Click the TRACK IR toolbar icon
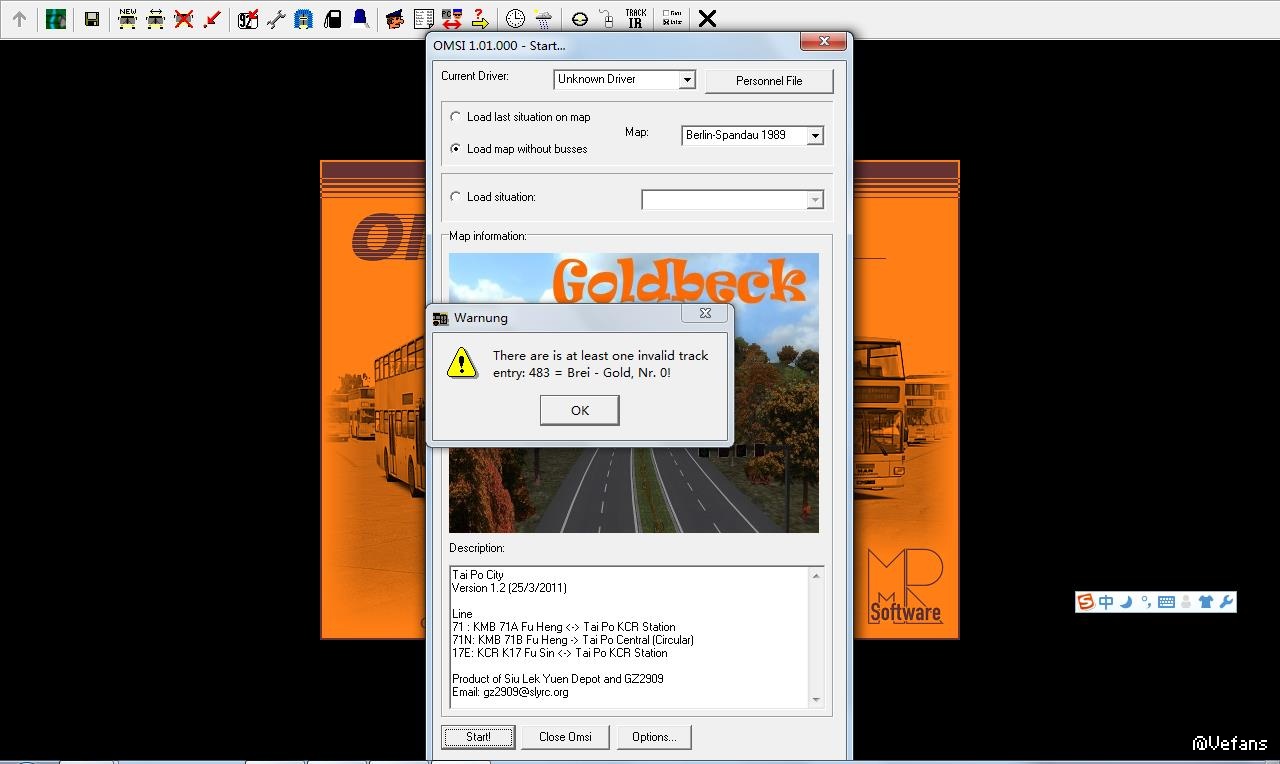This screenshot has height=764, width=1280. pyautogui.click(x=635, y=19)
